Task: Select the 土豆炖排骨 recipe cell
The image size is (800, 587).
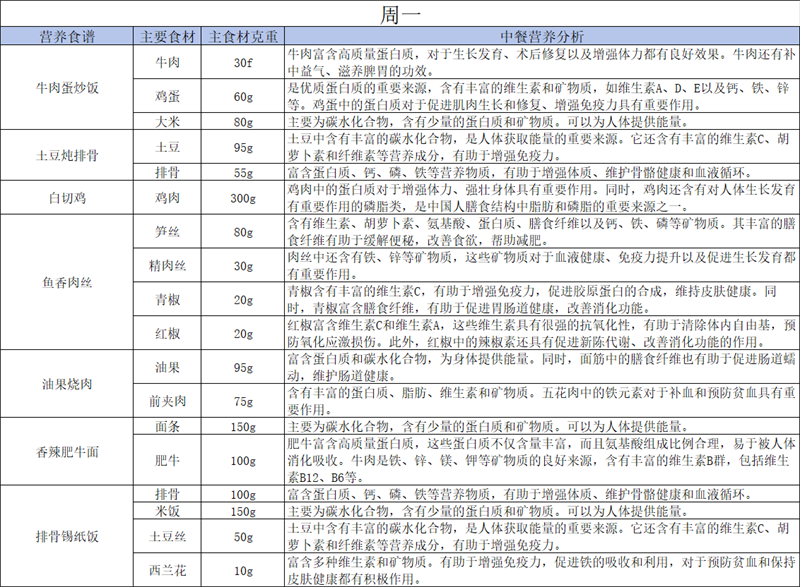Action: tap(67, 155)
